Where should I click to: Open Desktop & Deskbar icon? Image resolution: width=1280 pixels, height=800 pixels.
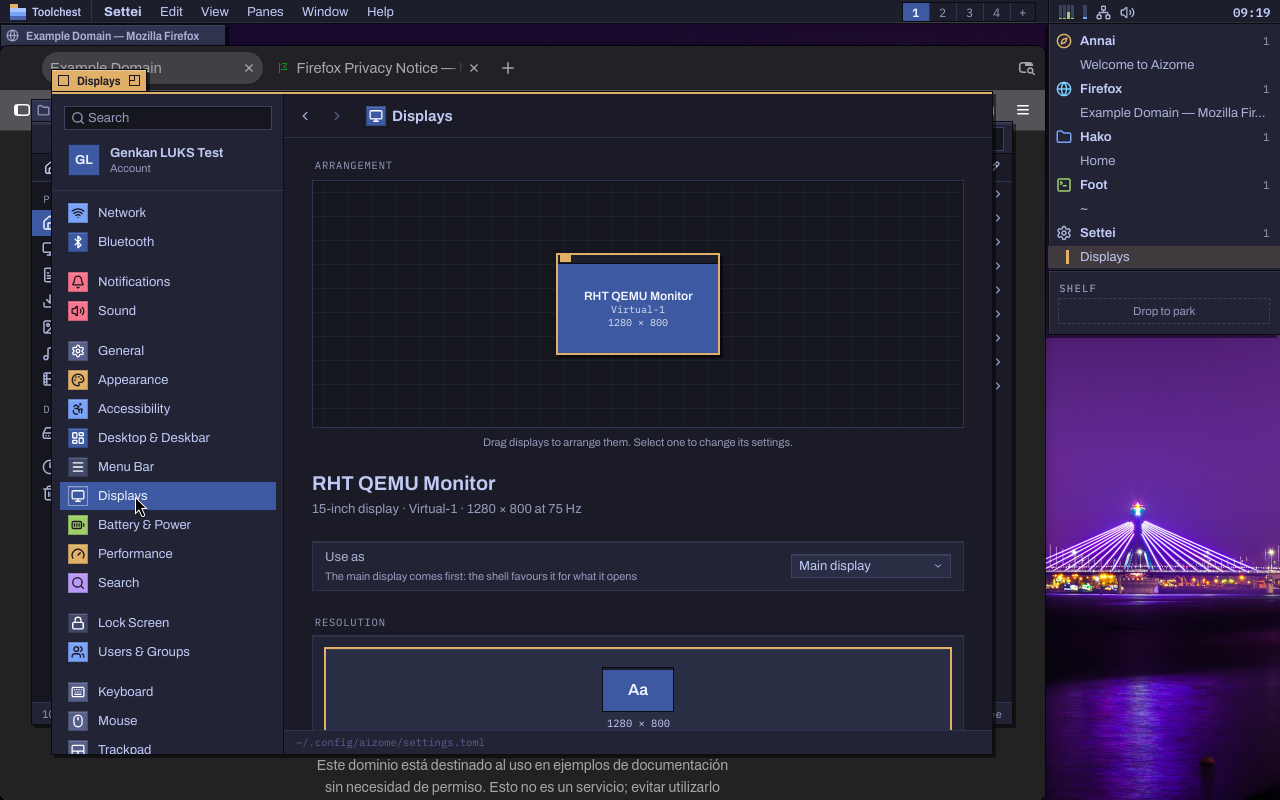(78, 438)
